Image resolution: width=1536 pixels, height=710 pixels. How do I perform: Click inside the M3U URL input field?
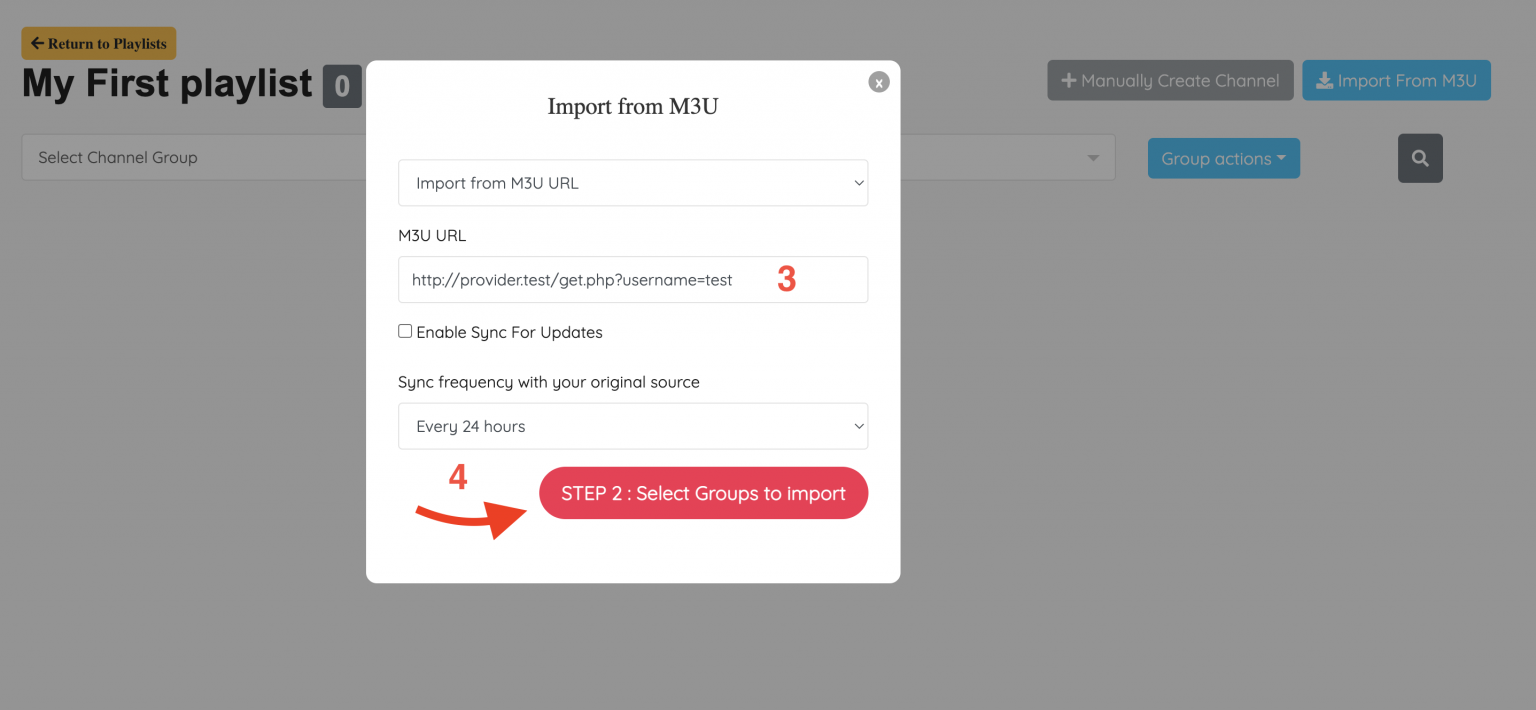(600, 279)
